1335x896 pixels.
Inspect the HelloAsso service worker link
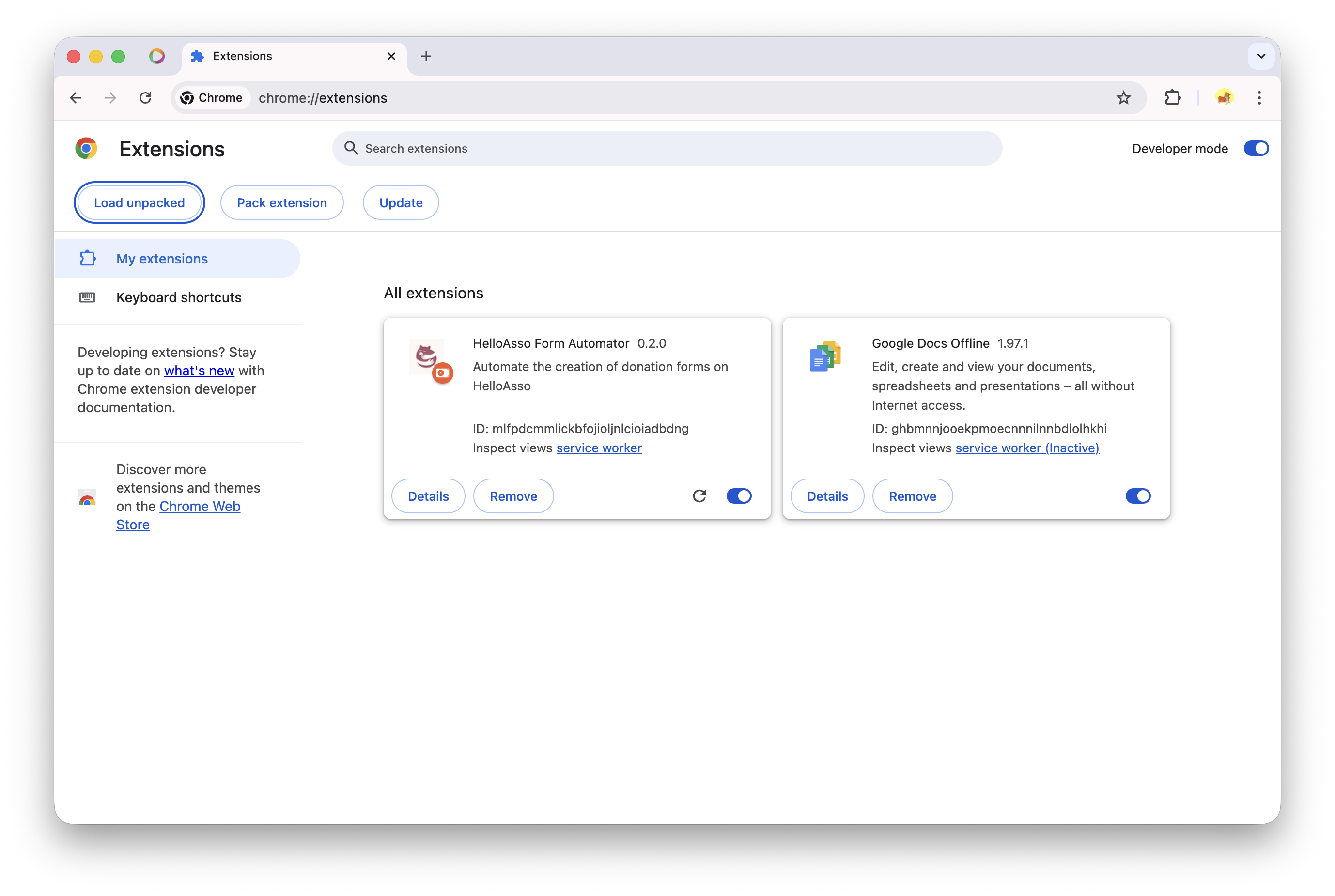[x=599, y=448]
